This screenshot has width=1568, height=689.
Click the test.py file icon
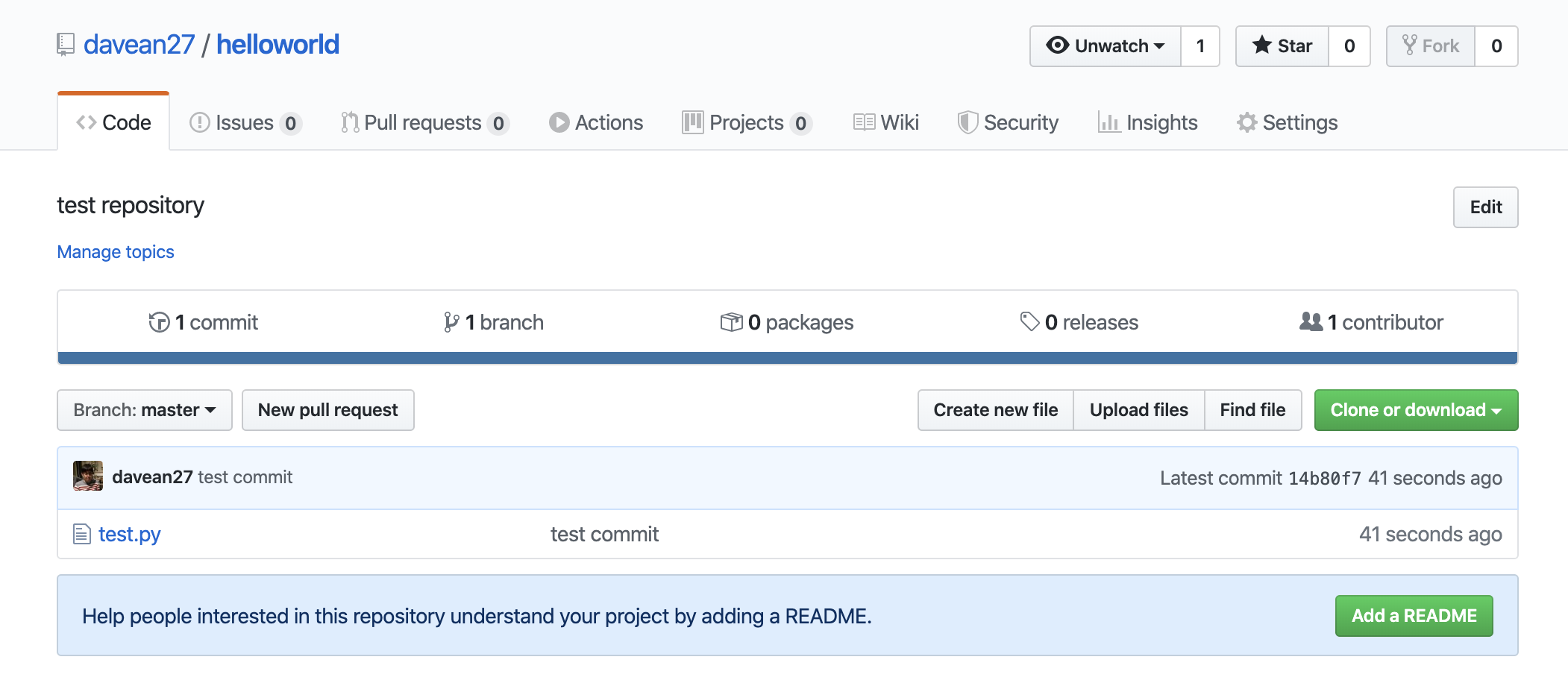click(x=81, y=534)
